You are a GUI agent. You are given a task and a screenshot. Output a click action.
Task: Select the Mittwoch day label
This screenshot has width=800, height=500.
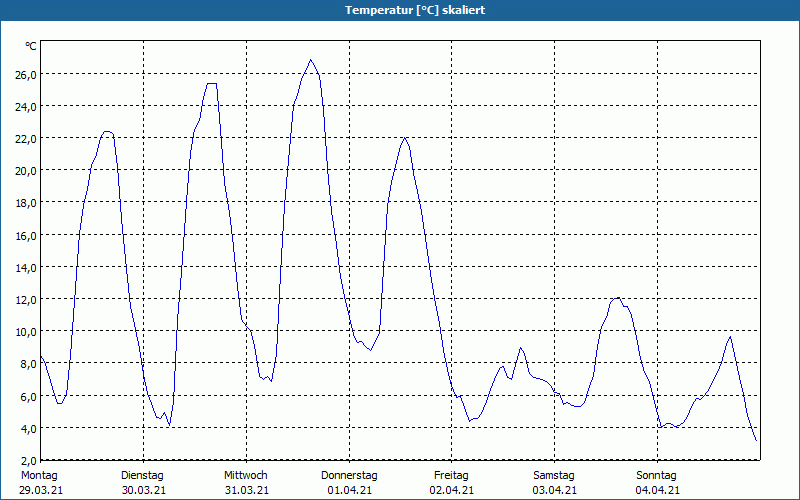tap(245, 475)
